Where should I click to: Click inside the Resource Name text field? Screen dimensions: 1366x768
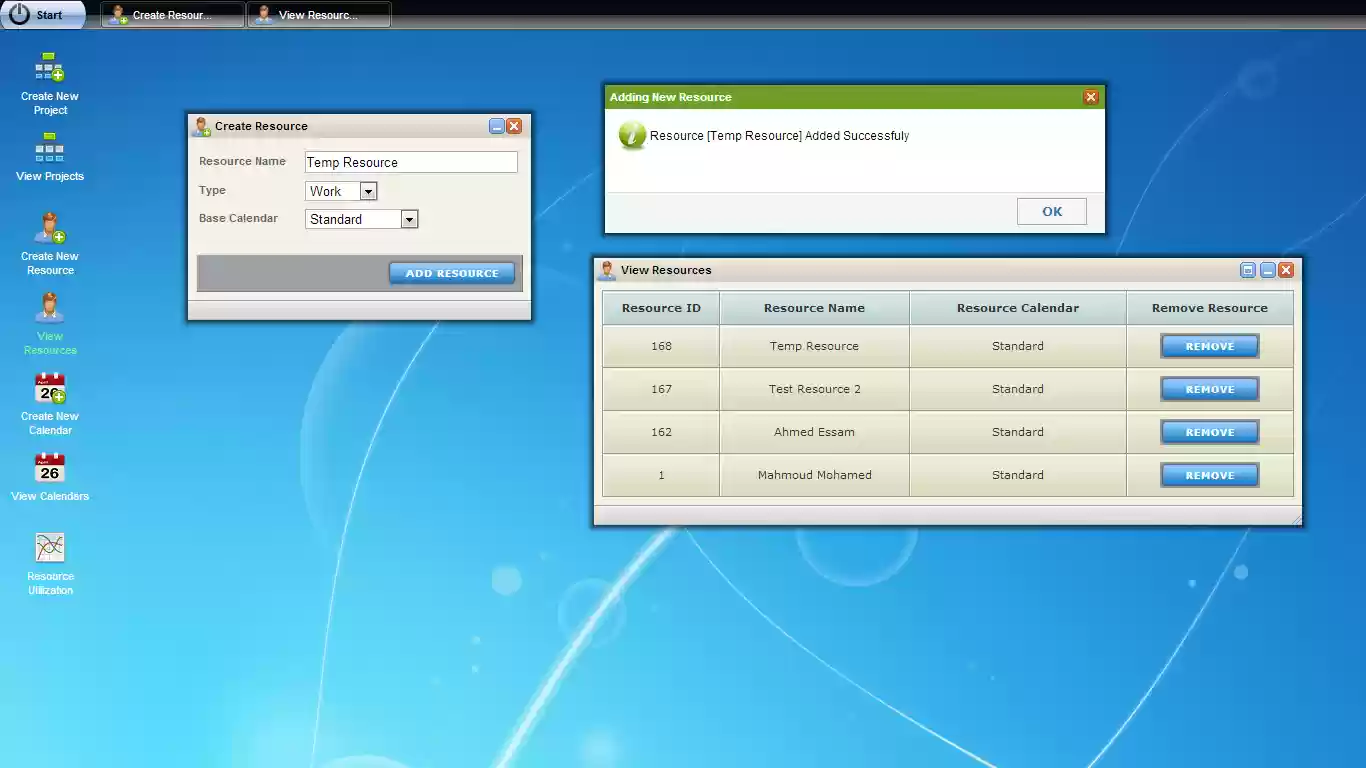(411, 162)
